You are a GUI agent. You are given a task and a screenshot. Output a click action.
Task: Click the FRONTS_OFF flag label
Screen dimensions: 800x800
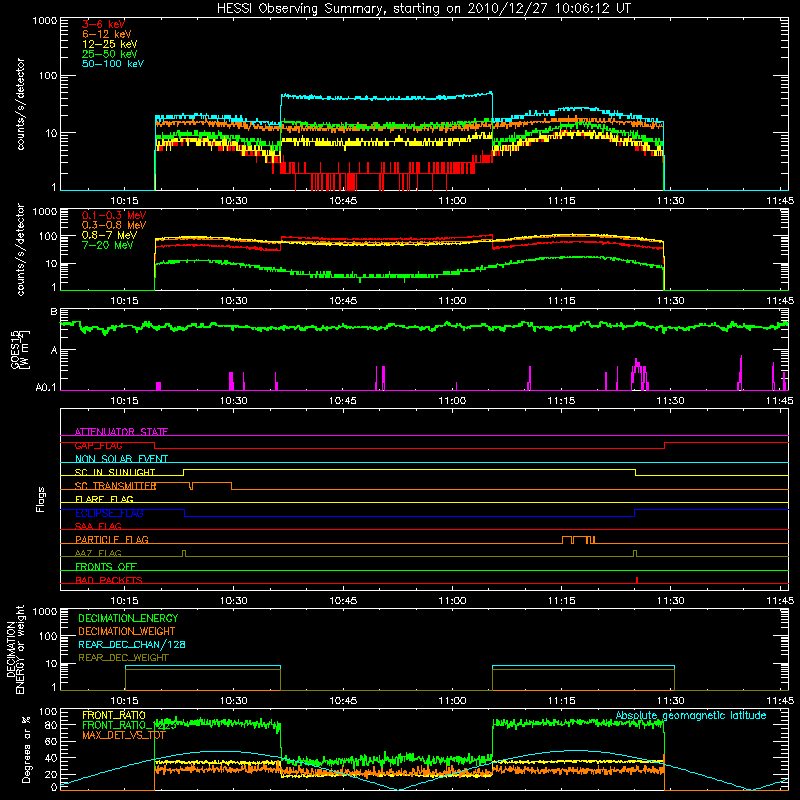[106, 566]
